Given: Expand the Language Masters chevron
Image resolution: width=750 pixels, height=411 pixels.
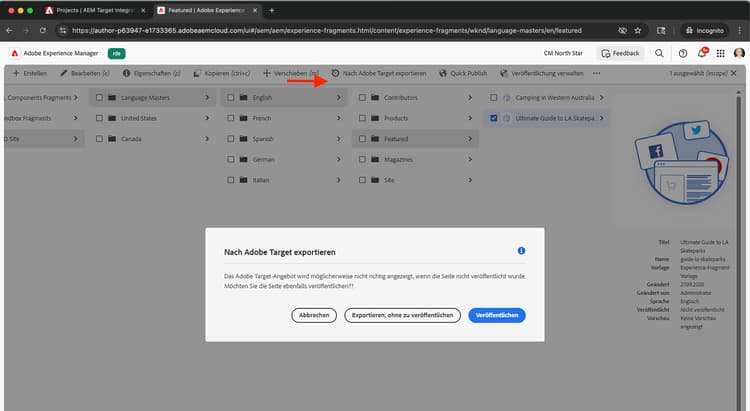Looking at the screenshot, I should tap(207, 98).
